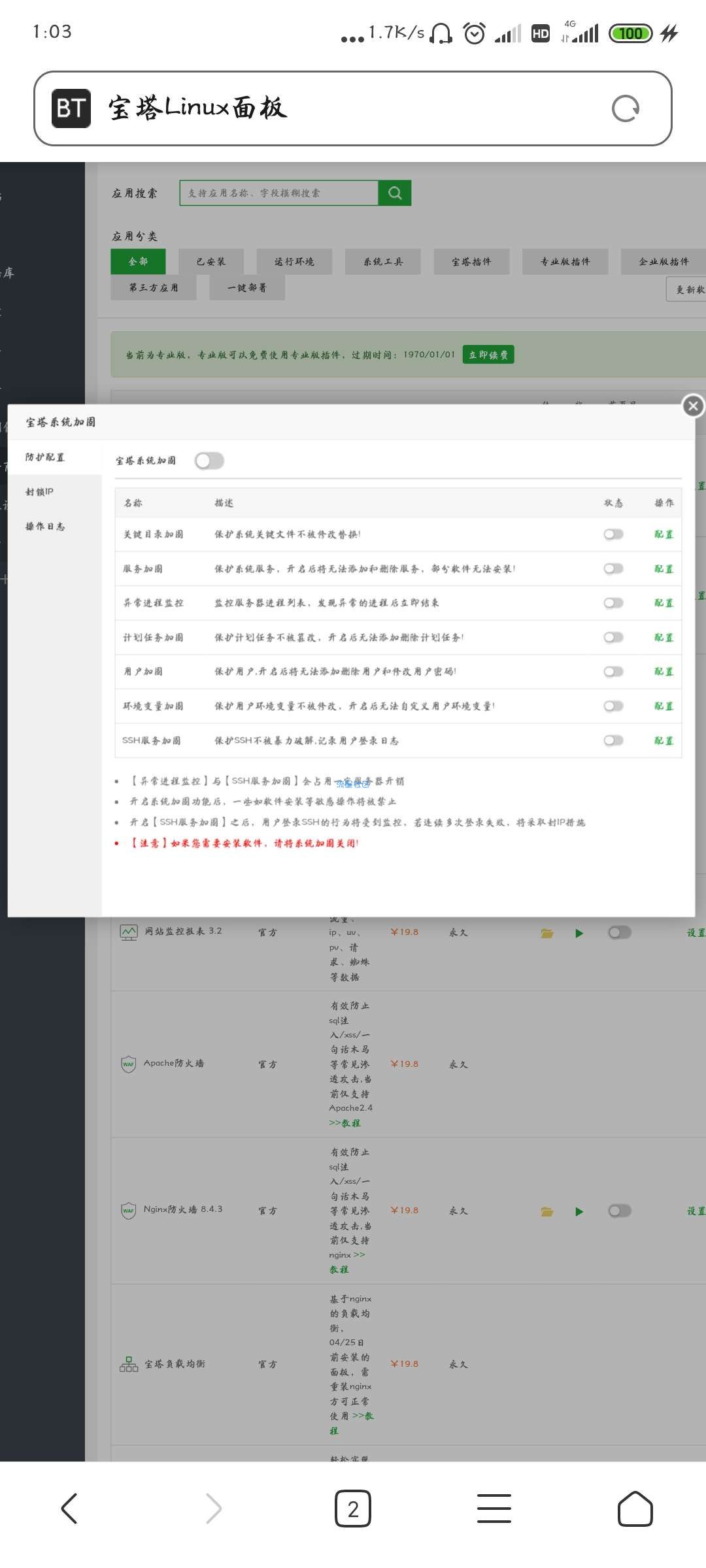The width and height of the screenshot is (706, 1568).
Task: Tap the headphone status icon
Action: click(442, 33)
